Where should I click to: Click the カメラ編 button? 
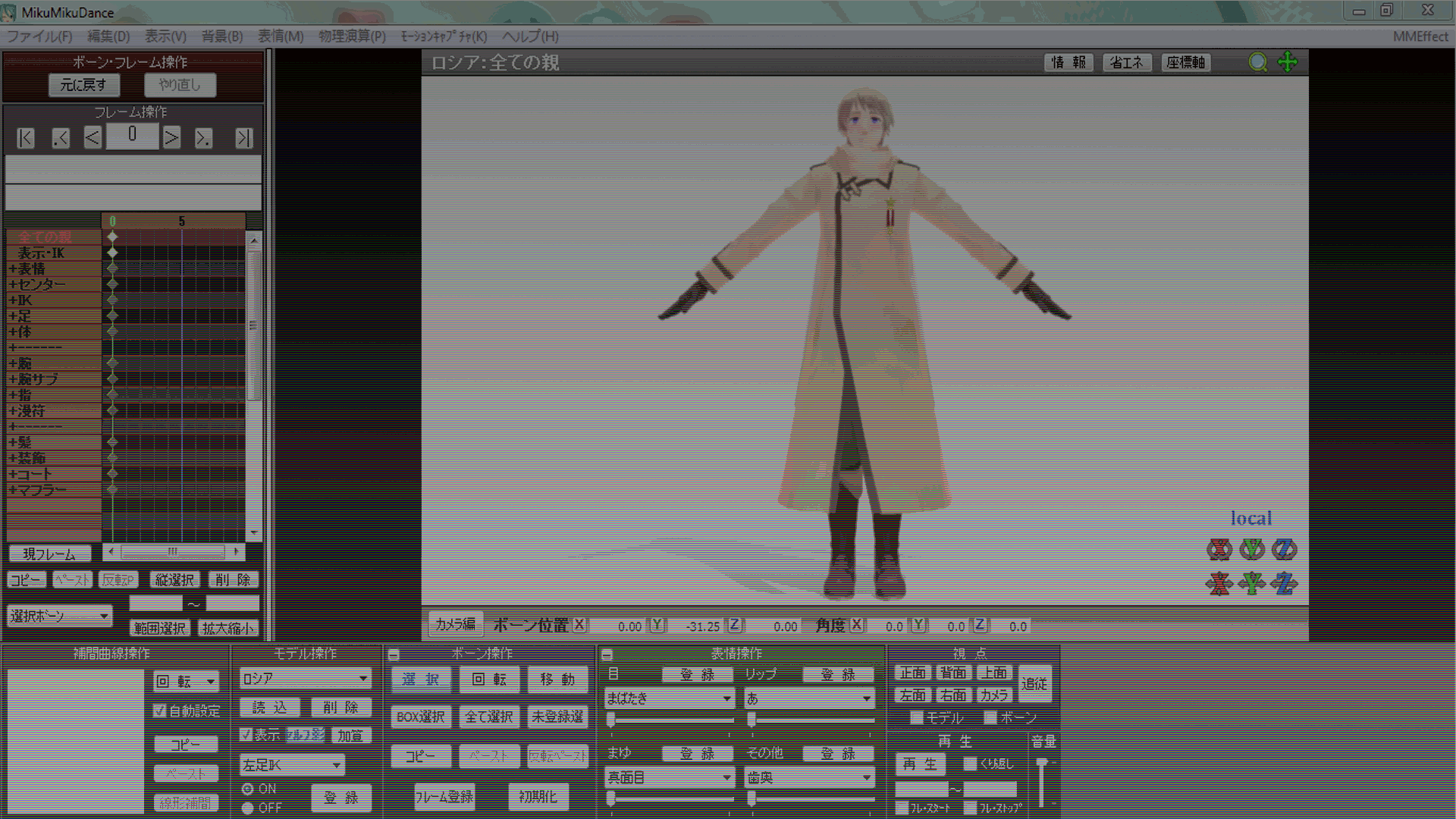[x=456, y=624]
